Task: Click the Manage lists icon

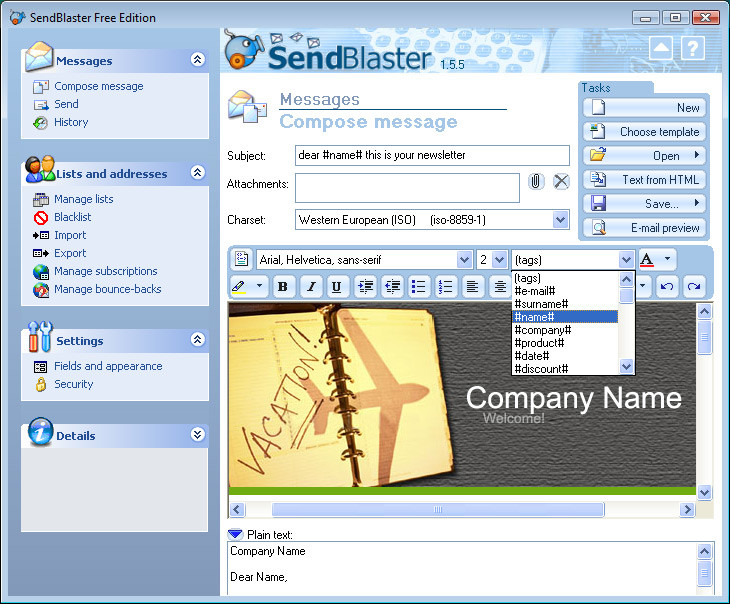Action: pyautogui.click(x=41, y=200)
